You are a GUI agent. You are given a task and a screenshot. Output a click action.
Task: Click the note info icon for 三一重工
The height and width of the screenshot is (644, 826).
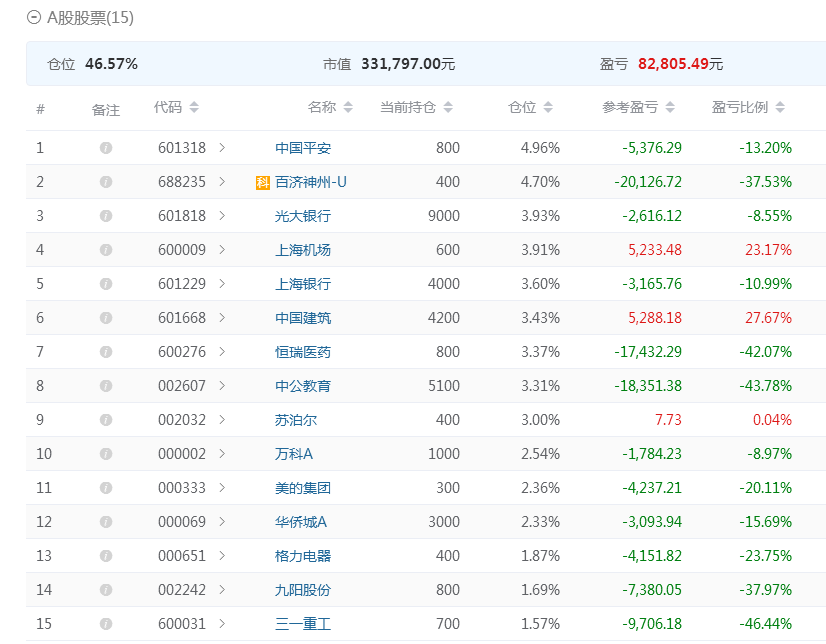[x=106, y=624]
